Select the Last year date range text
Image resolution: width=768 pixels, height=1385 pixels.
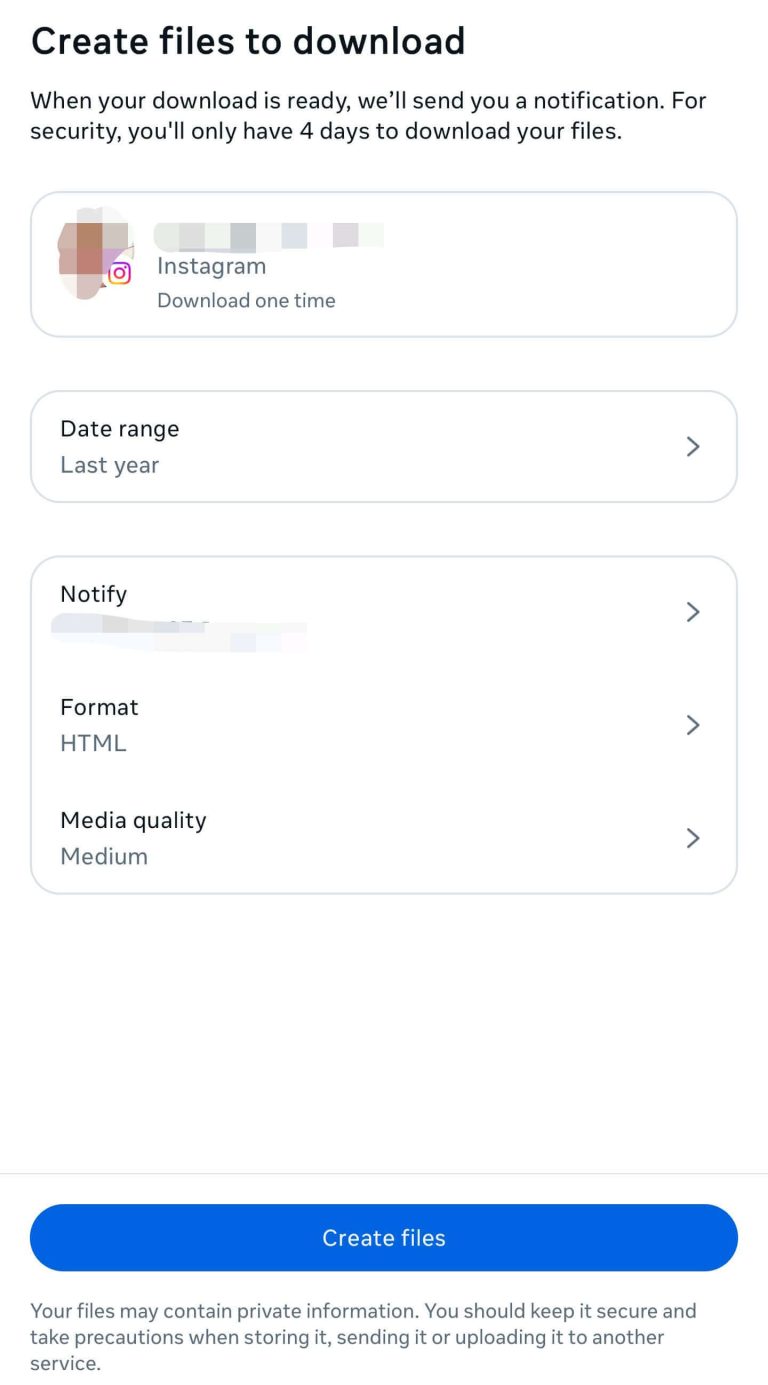click(x=109, y=464)
